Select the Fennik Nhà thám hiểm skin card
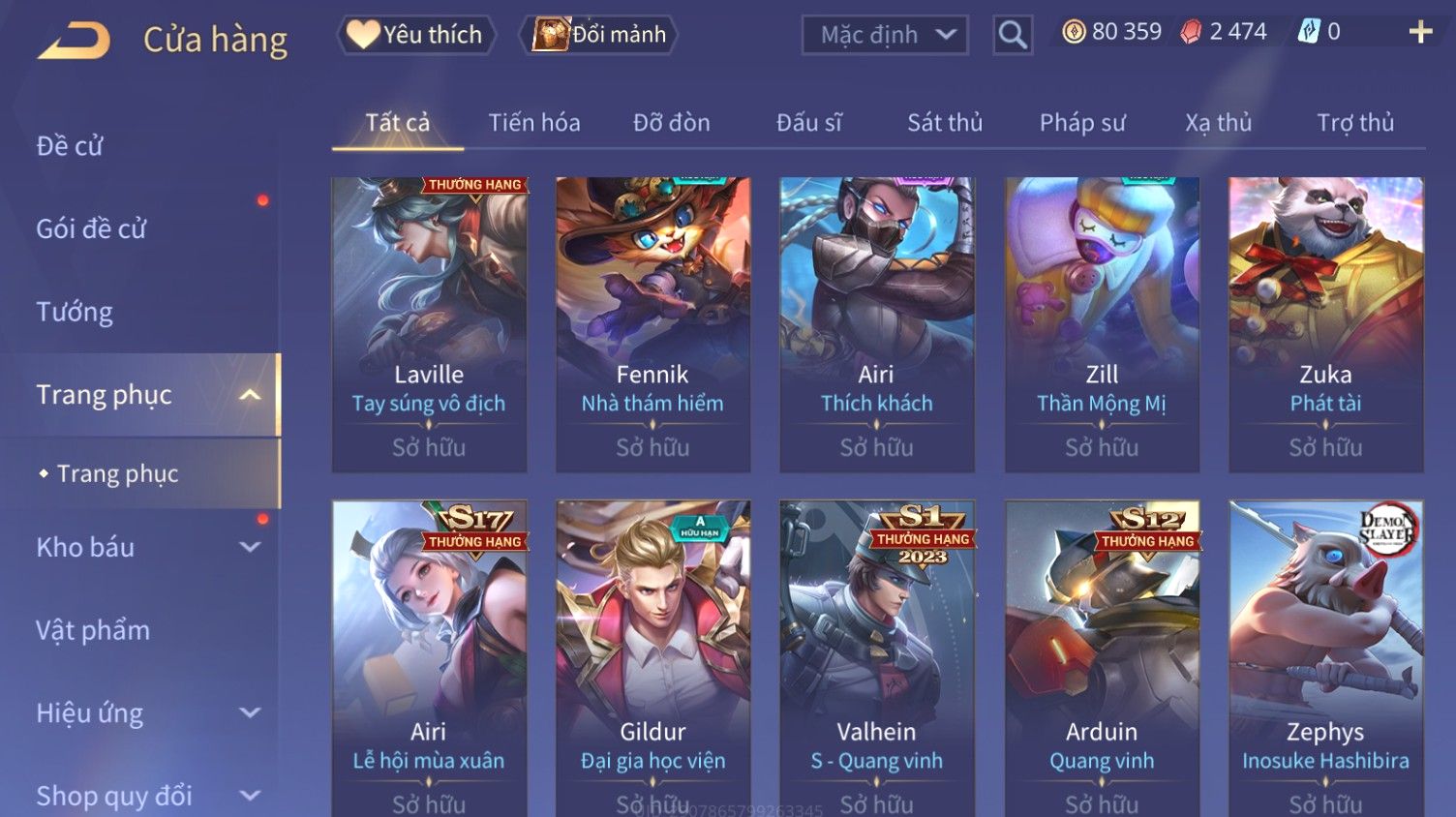The height and width of the screenshot is (817, 1456). tap(652, 324)
